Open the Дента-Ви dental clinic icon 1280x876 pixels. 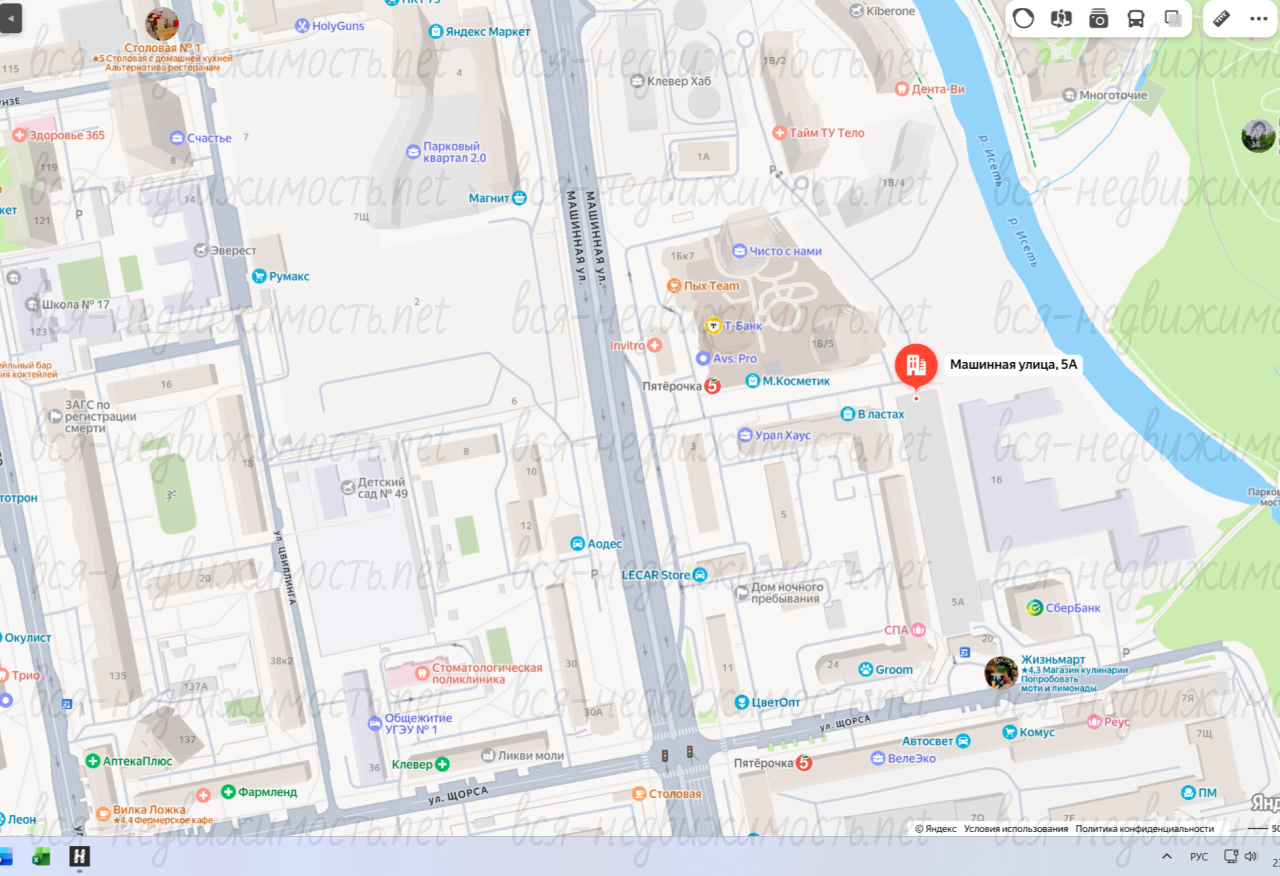(x=900, y=89)
